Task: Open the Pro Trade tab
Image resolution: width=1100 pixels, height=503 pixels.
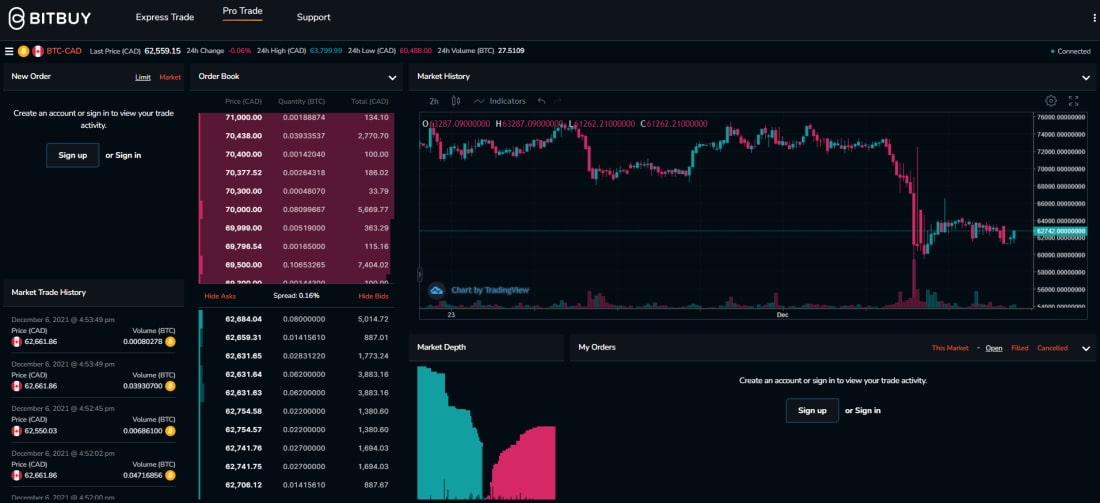Action: coord(243,11)
